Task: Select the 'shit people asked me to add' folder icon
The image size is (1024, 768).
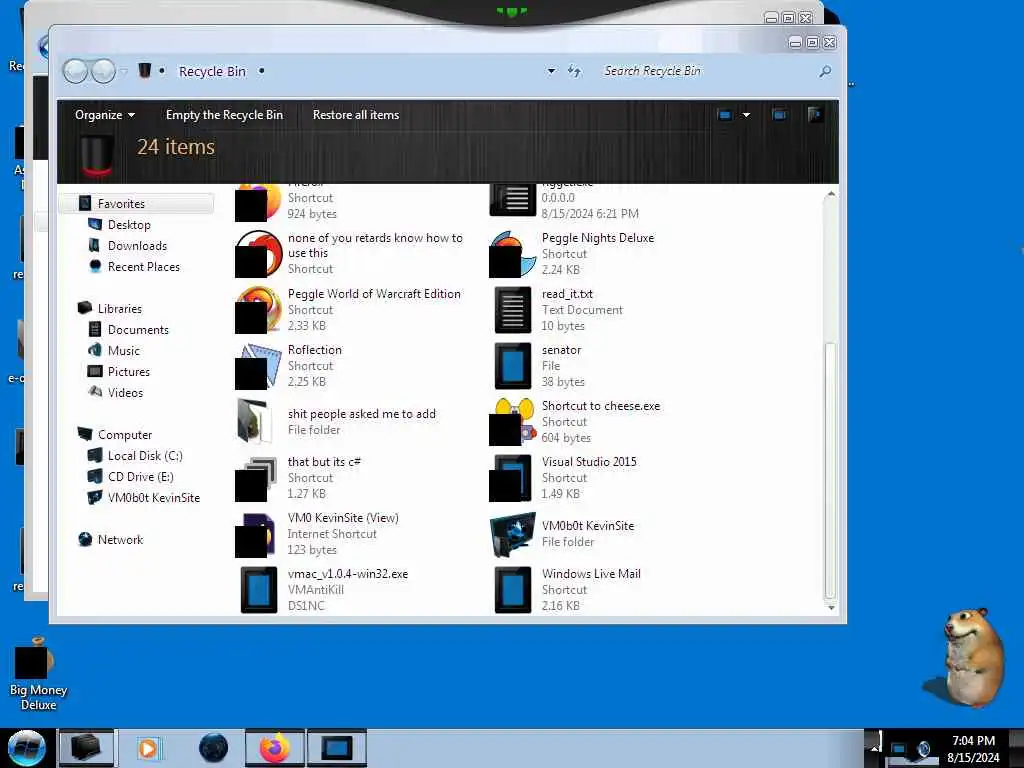Action: 255,422
